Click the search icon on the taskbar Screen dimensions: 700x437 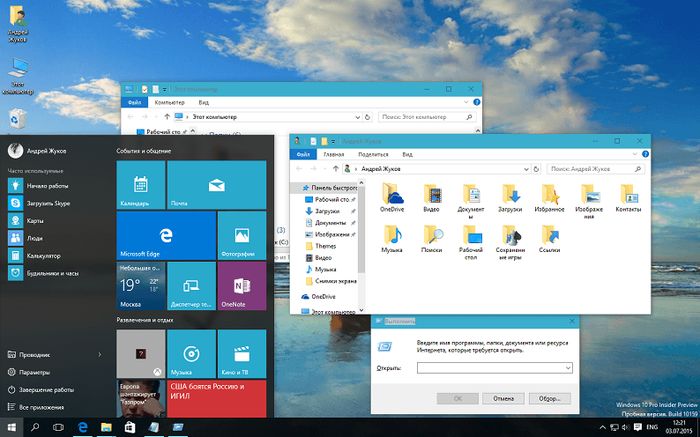pos(34,427)
